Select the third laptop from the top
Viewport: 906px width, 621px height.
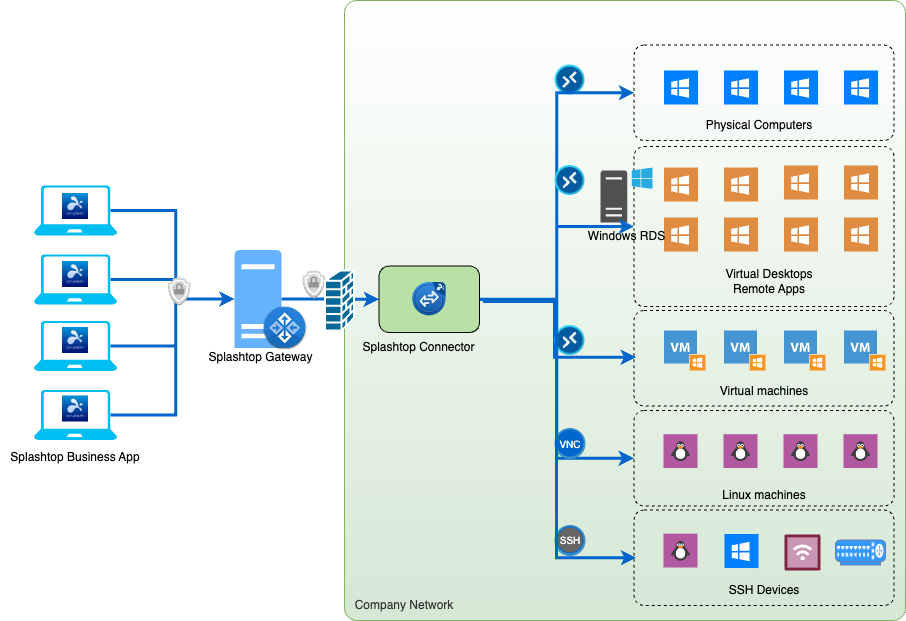[76, 346]
